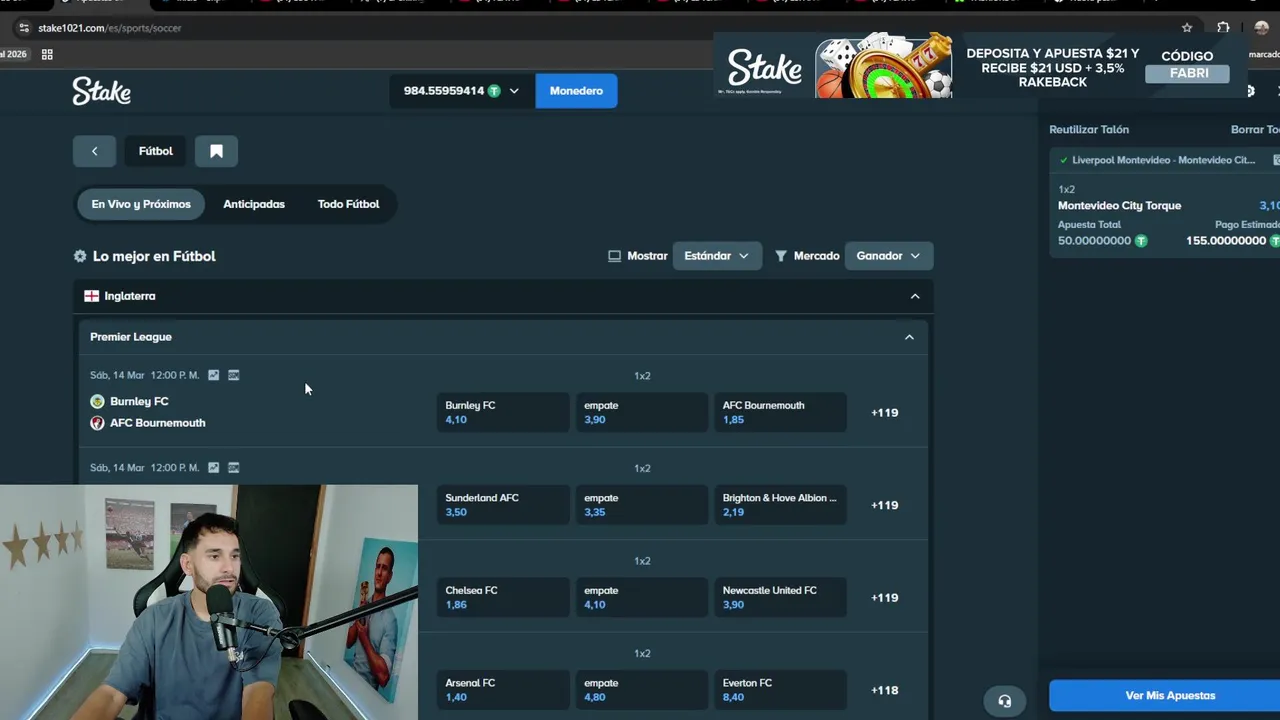Click the site info icon in address bar
Viewport: 1280px width, 720px height.
pyautogui.click(x=24, y=28)
